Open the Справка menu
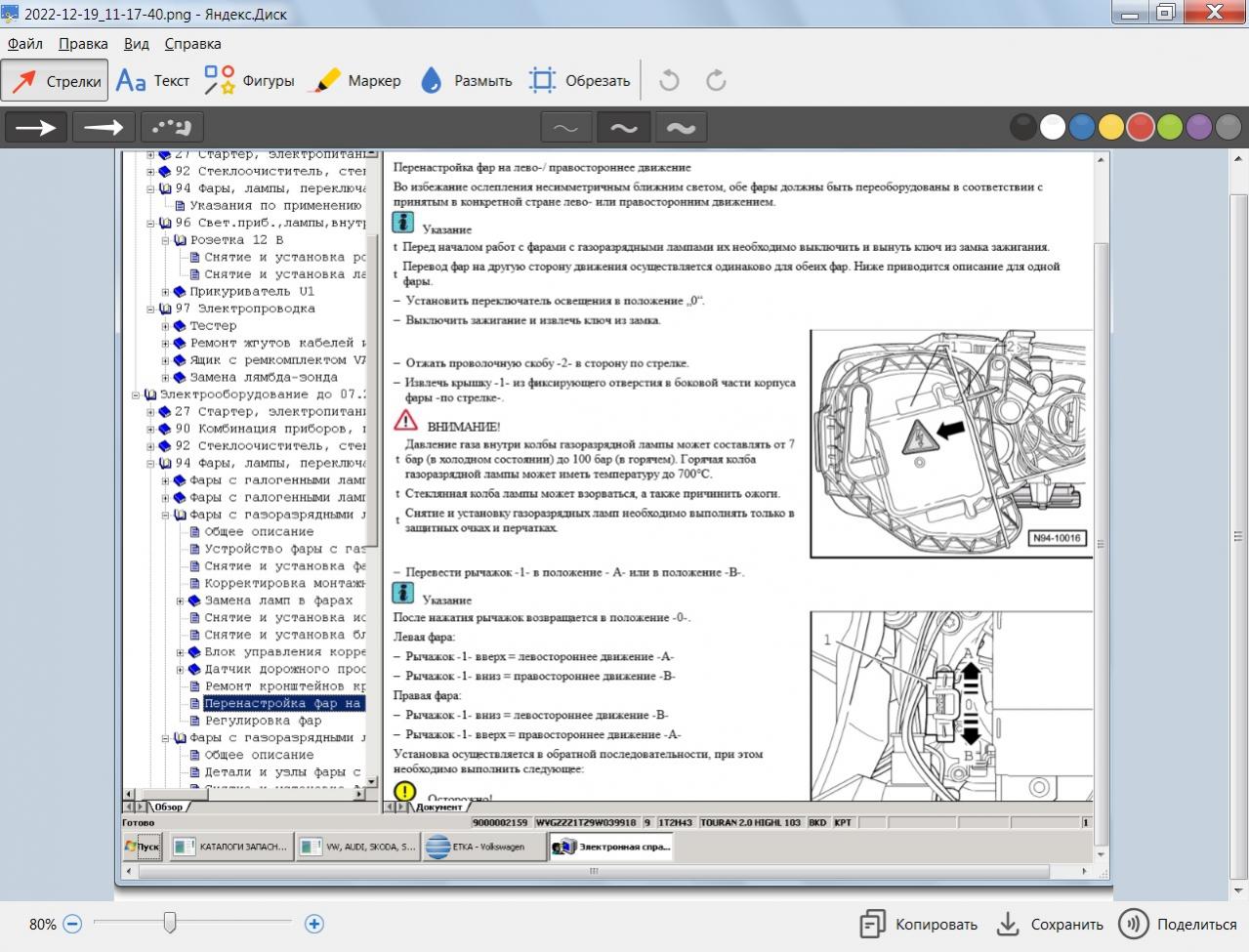The image size is (1249, 952). [192, 43]
